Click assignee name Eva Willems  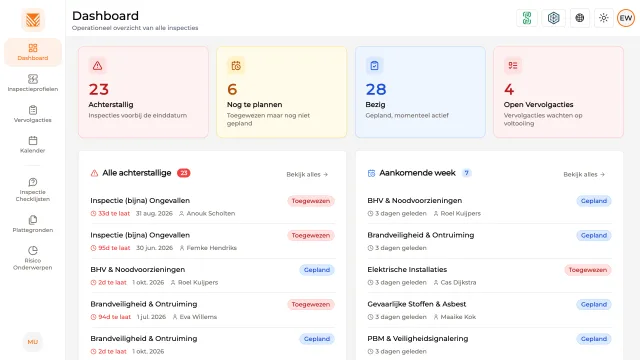[x=198, y=317]
